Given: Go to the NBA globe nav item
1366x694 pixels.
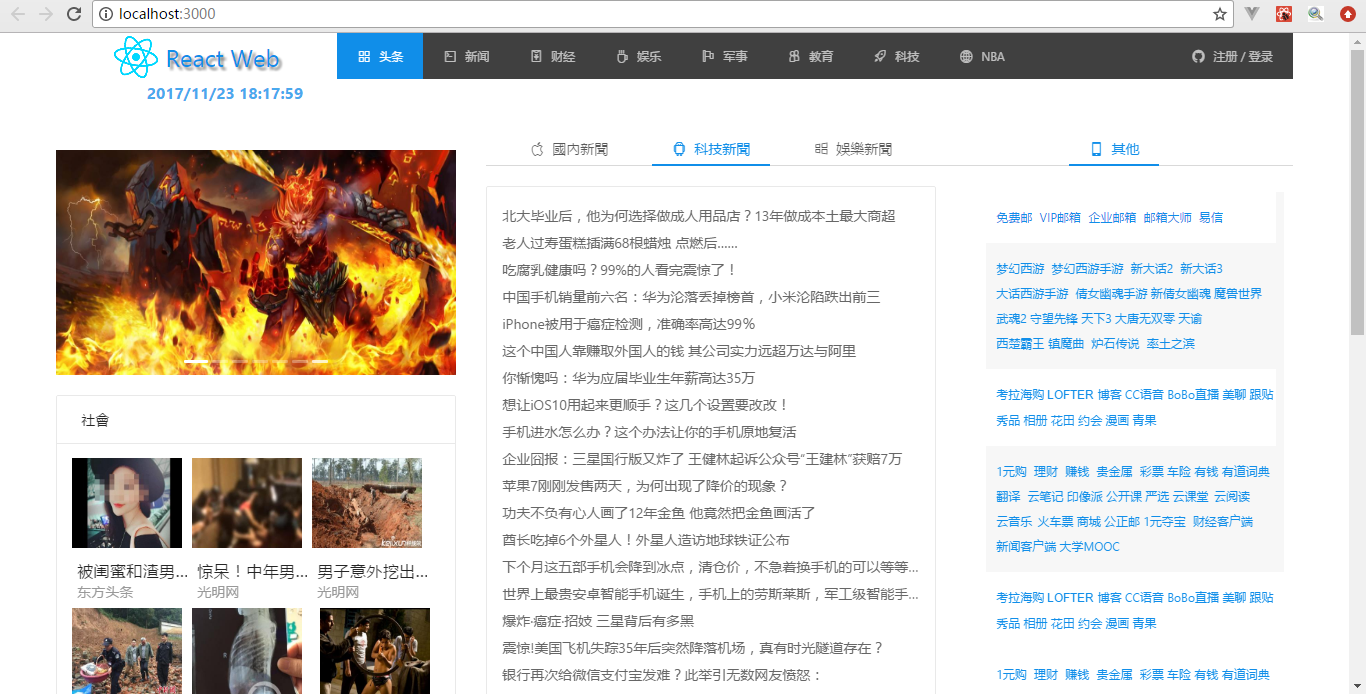Looking at the screenshot, I should click(x=982, y=56).
